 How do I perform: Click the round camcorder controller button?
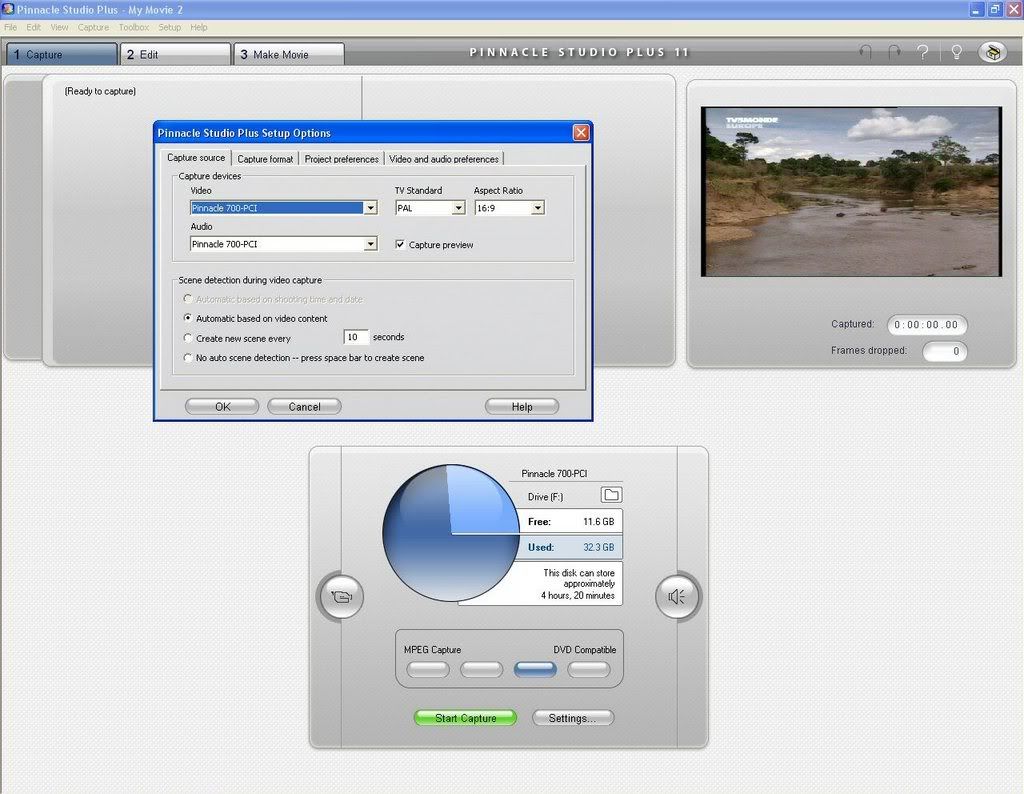click(x=341, y=596)
